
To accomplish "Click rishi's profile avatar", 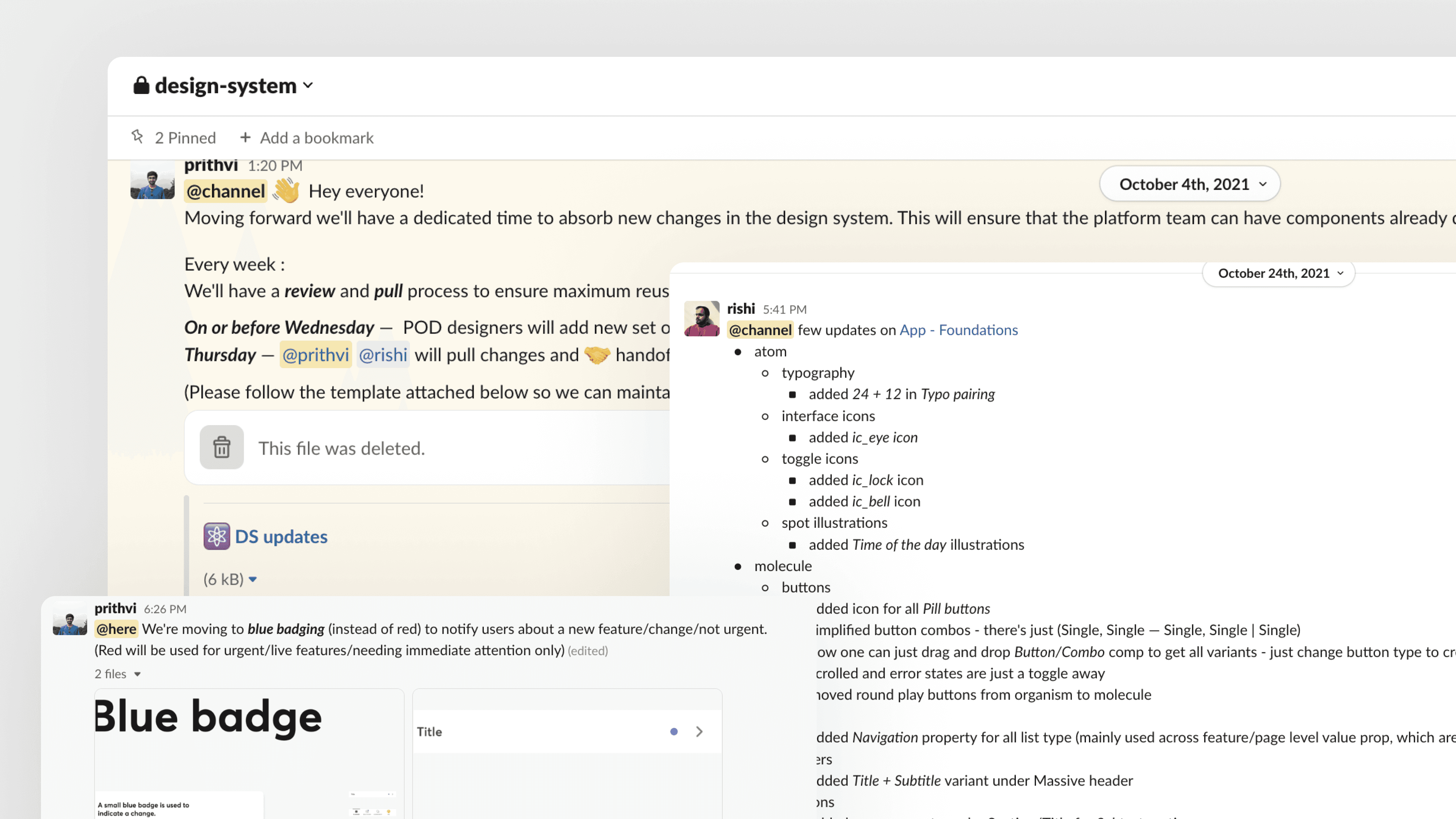I will click(701, 319).
